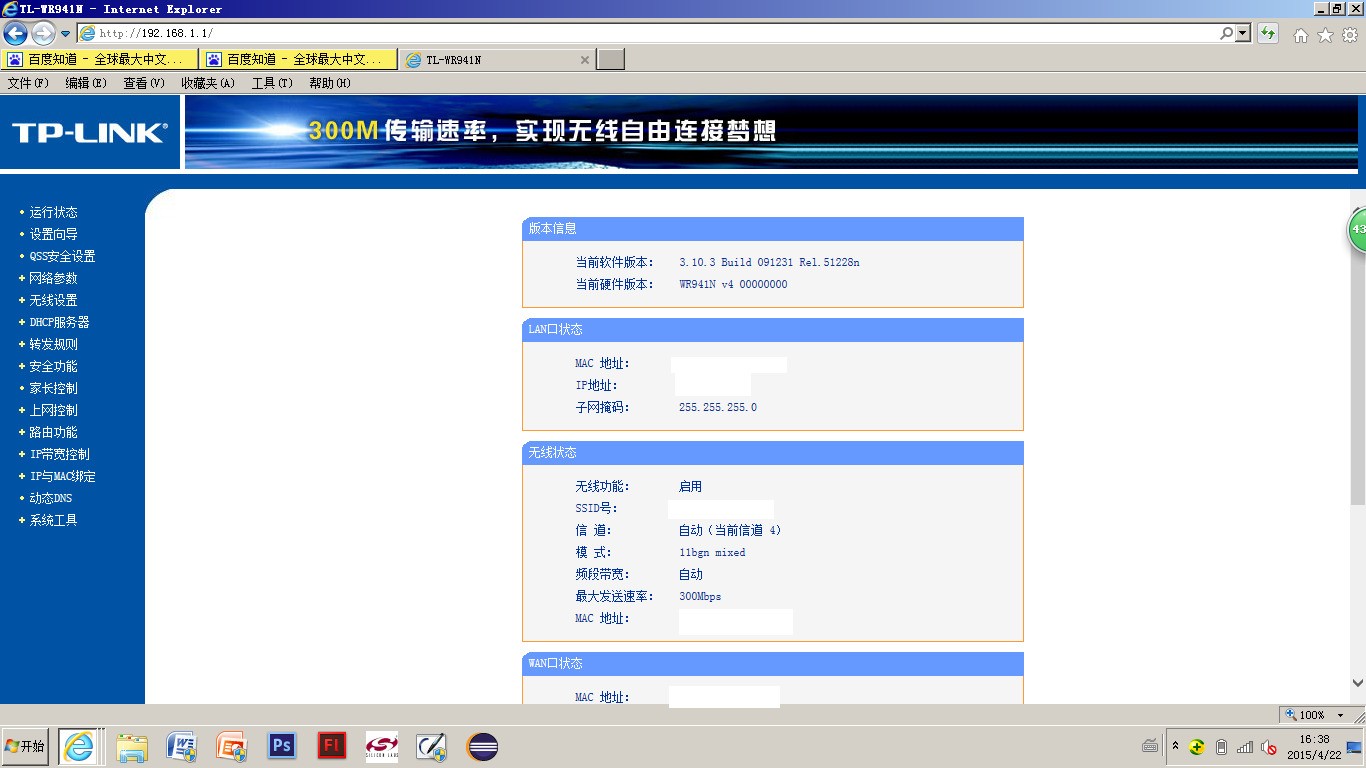
Task: Open the 收藏夹(A) menu
Action: tap(208, 83)
